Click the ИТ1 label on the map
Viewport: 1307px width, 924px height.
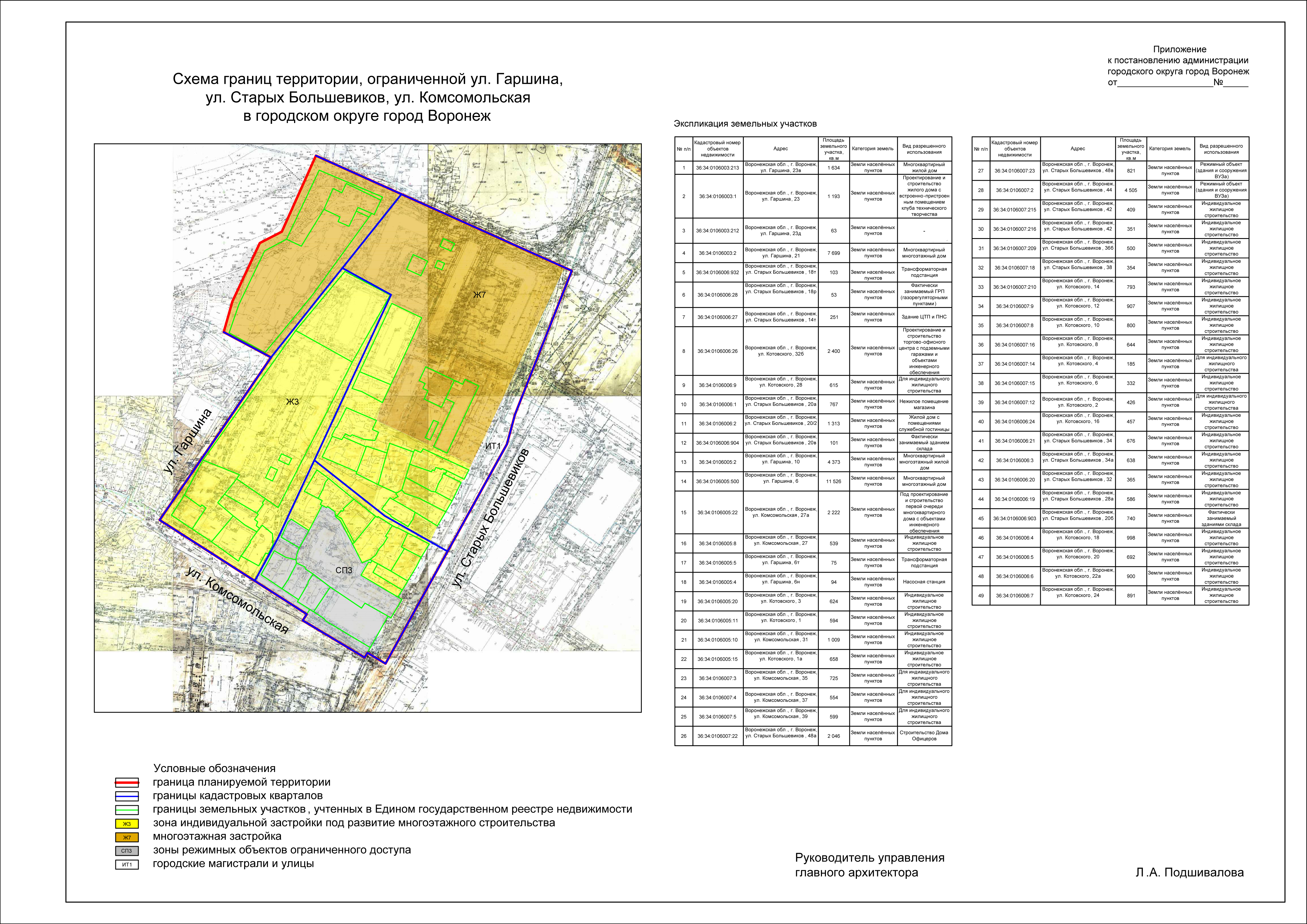click(x=492, y=446)
